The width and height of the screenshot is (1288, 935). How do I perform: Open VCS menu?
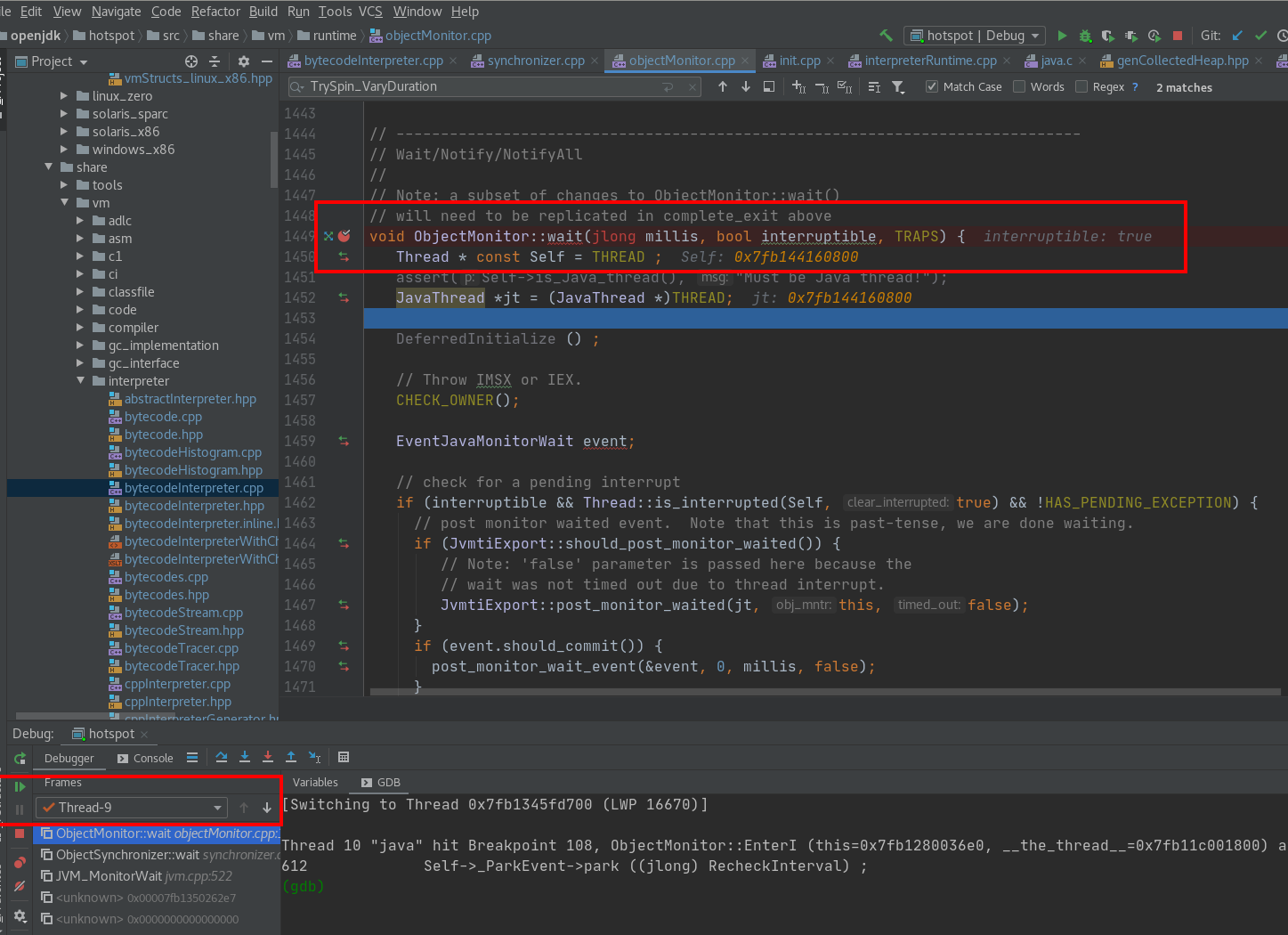click(370, 12)
